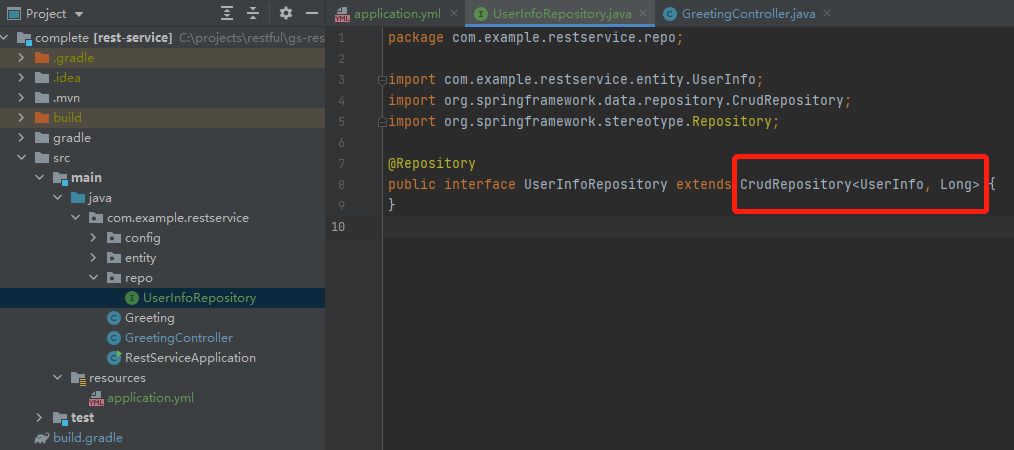
Task: Collapse the repo package
Action: 94,278
